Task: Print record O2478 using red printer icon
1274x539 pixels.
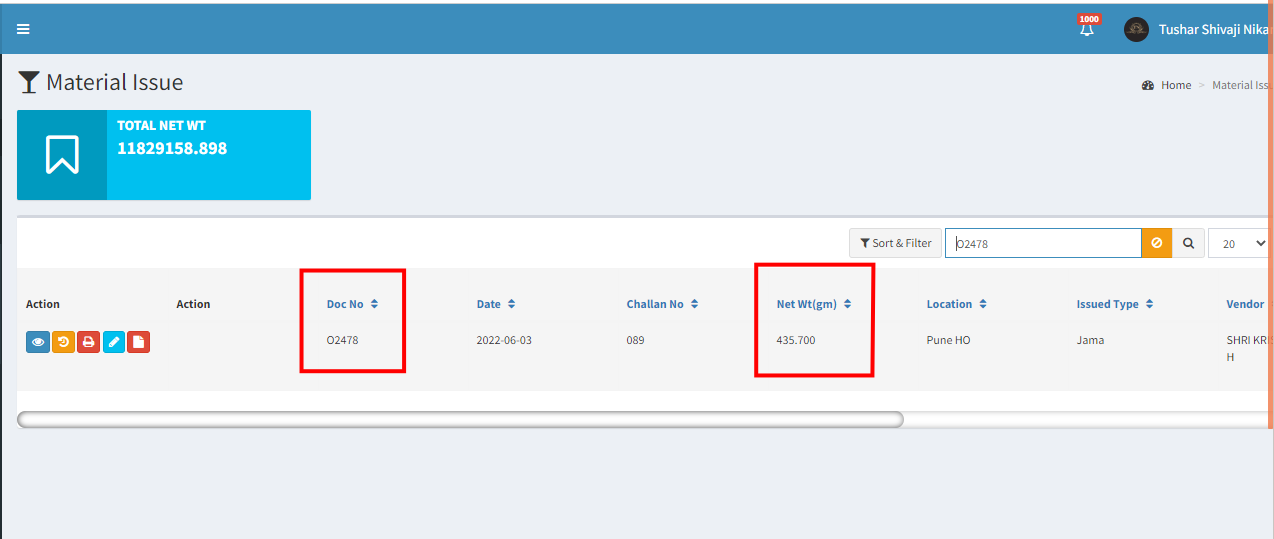Action: [88, 342]
